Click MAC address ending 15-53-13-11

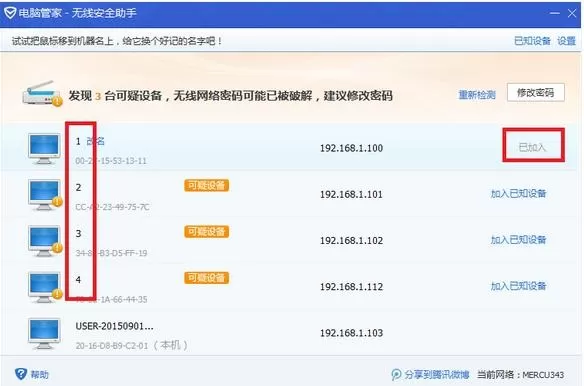[x=111, y=161]
